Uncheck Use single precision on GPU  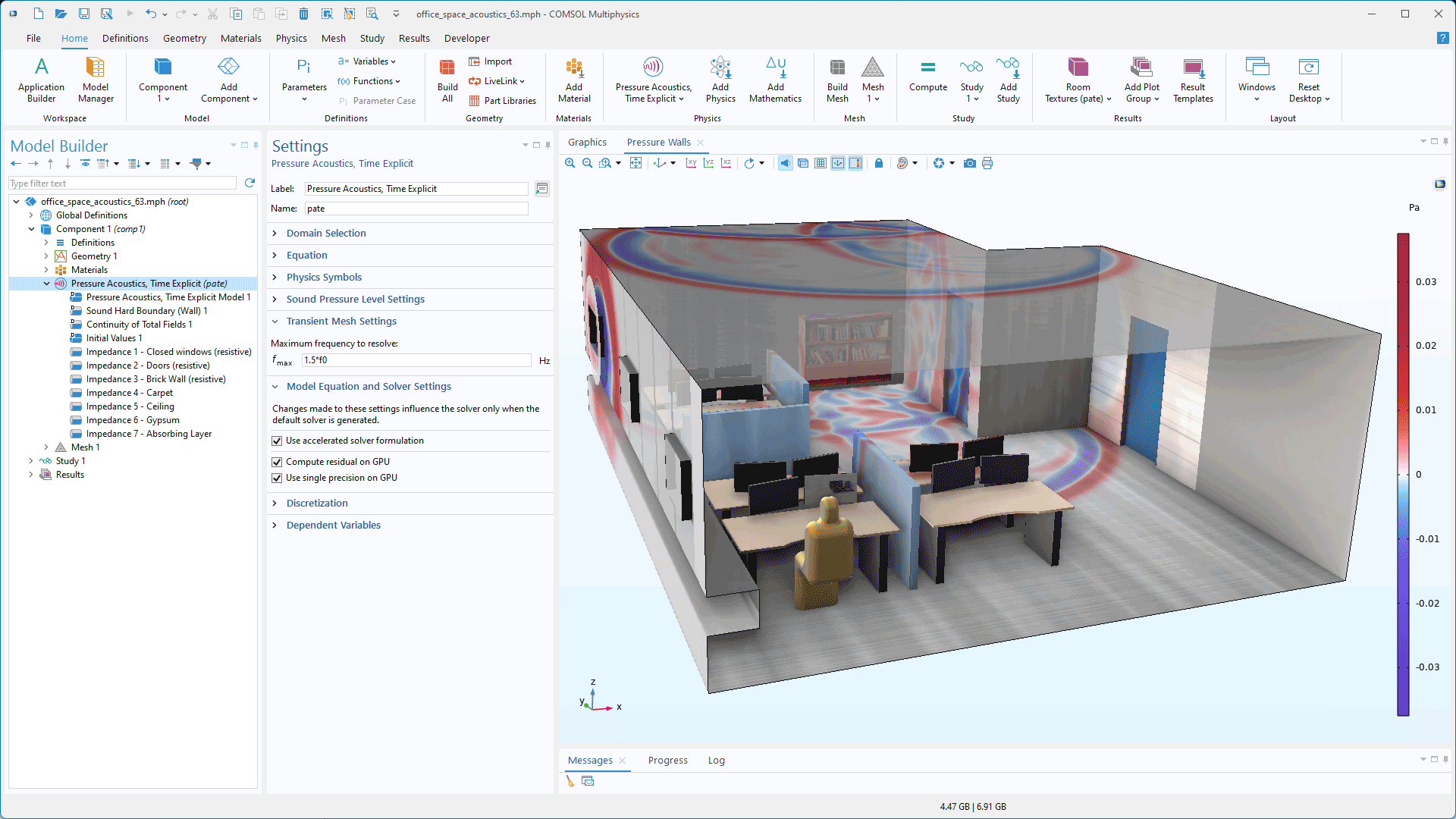[277, 478]
